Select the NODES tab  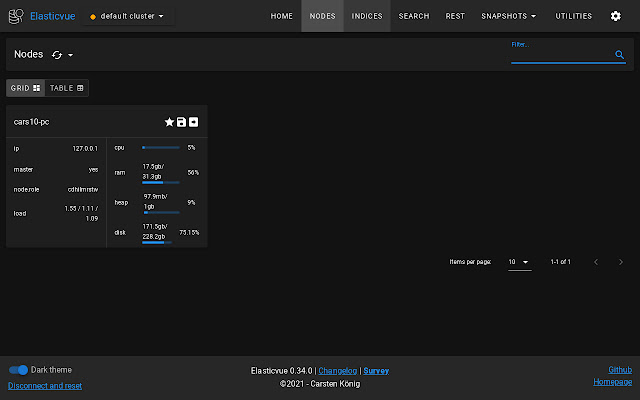(322, 16)
